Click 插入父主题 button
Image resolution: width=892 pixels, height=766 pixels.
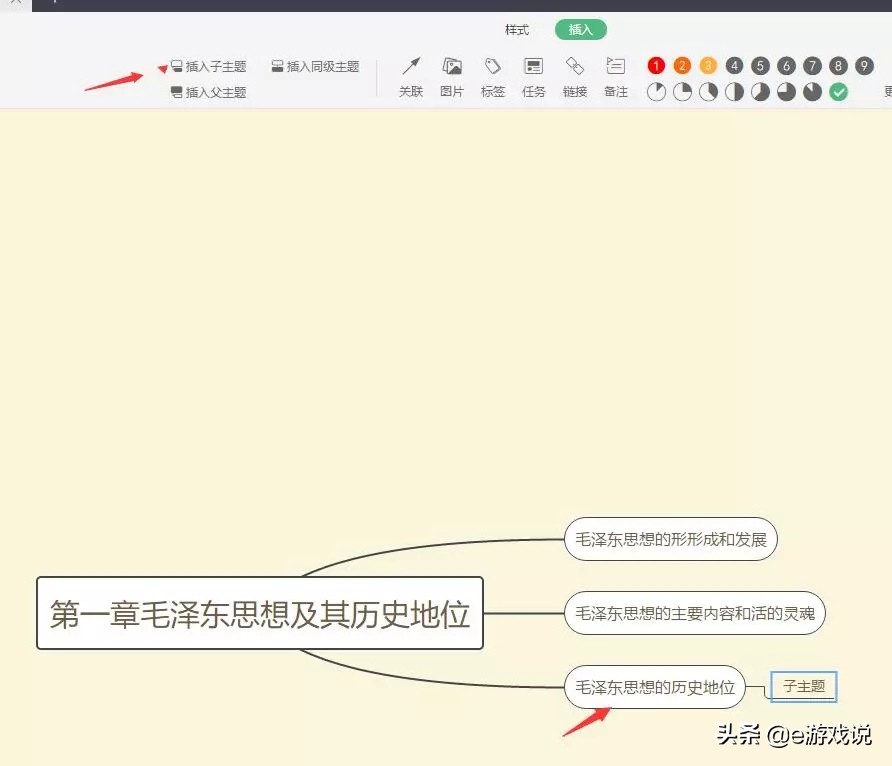click(208, 92)
